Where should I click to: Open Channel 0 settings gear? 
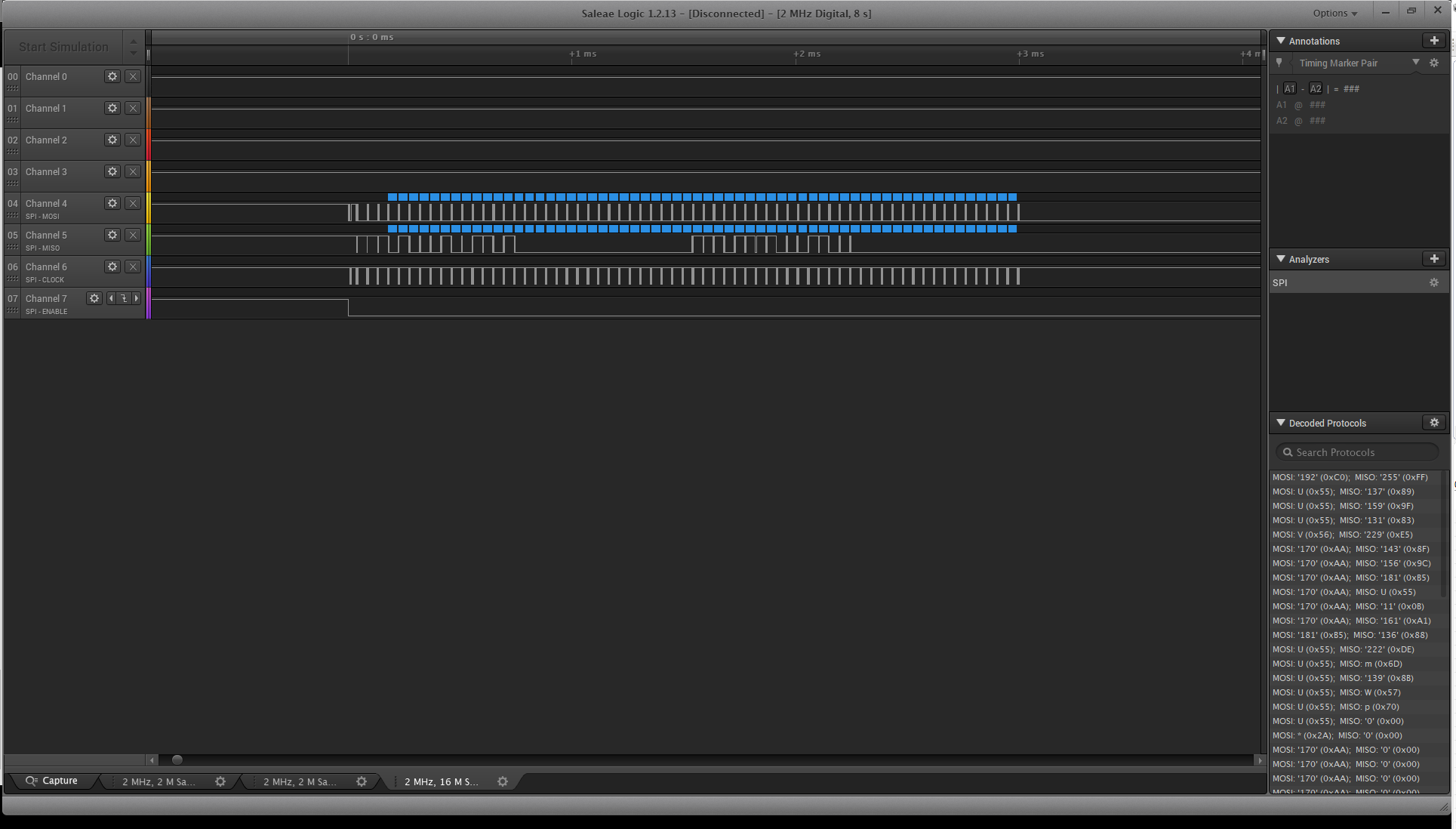112,76
